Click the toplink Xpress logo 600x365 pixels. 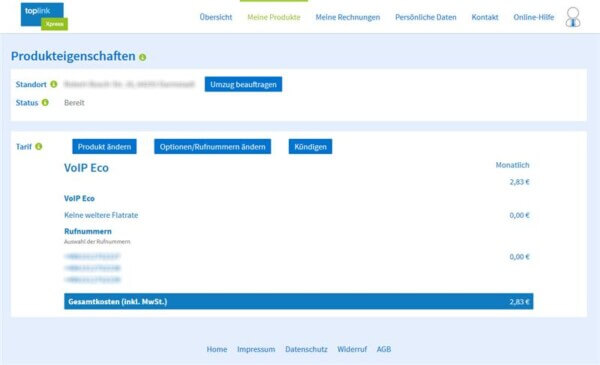[x=44, y=16]
